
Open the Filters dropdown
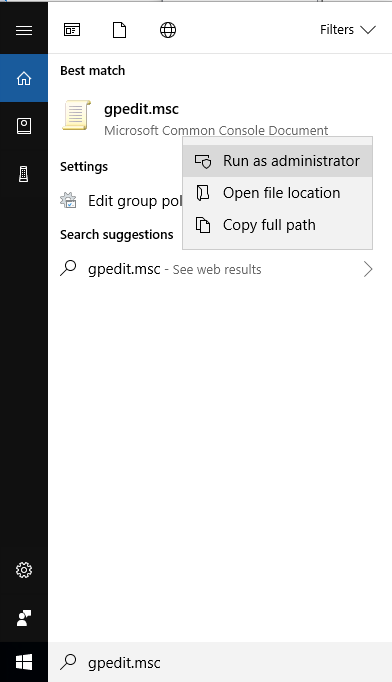(x=348, y=30)
